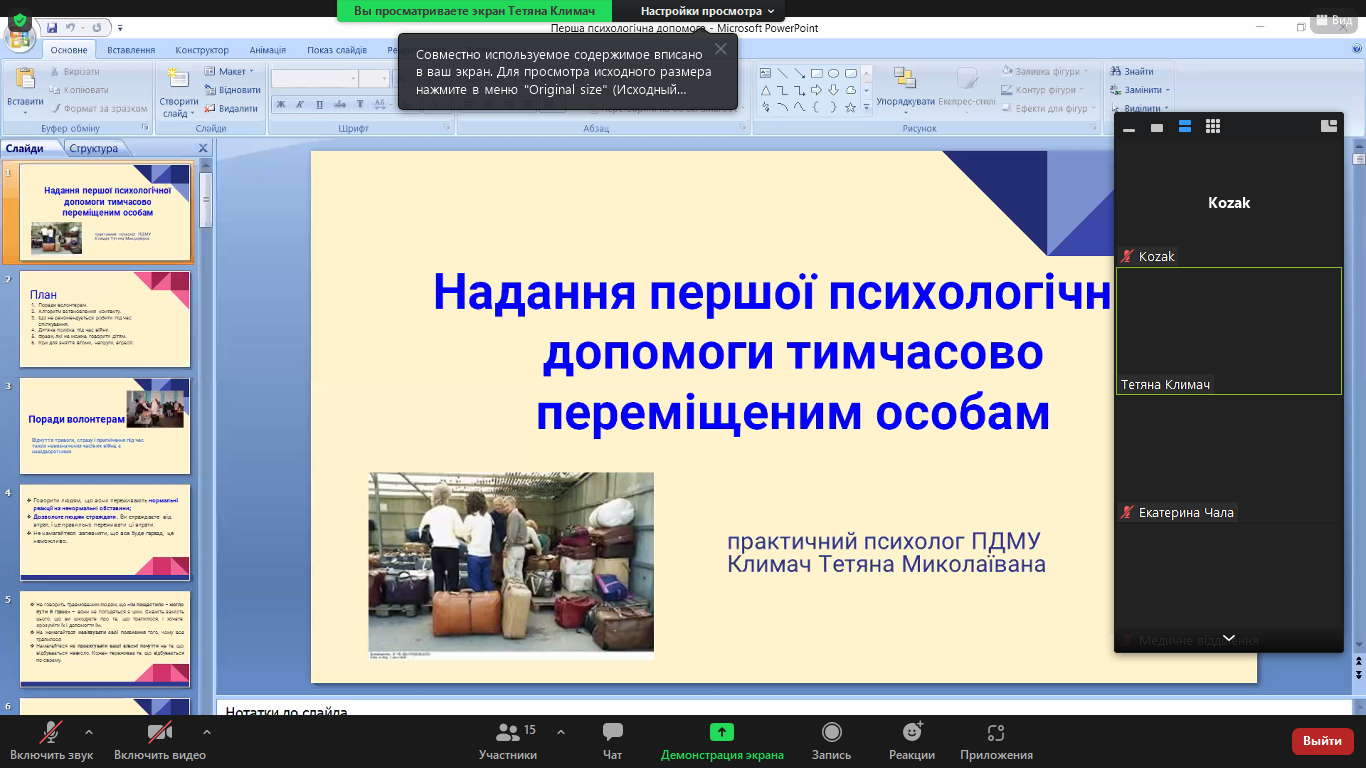Expand video options arrow next to camera
The width and height of the screenshot is (1366, 768).
207,732
